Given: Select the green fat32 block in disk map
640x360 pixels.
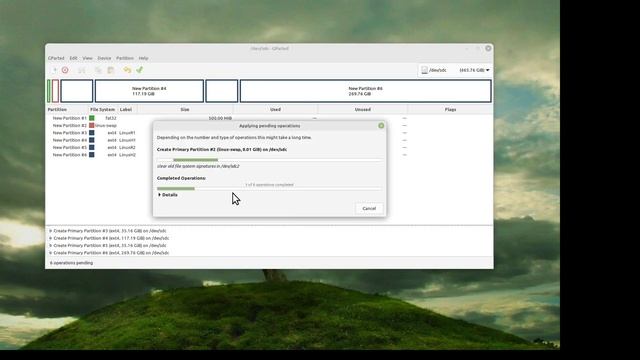Looking at the screenshot, I should pyautogui.click(x=49, y=91).
